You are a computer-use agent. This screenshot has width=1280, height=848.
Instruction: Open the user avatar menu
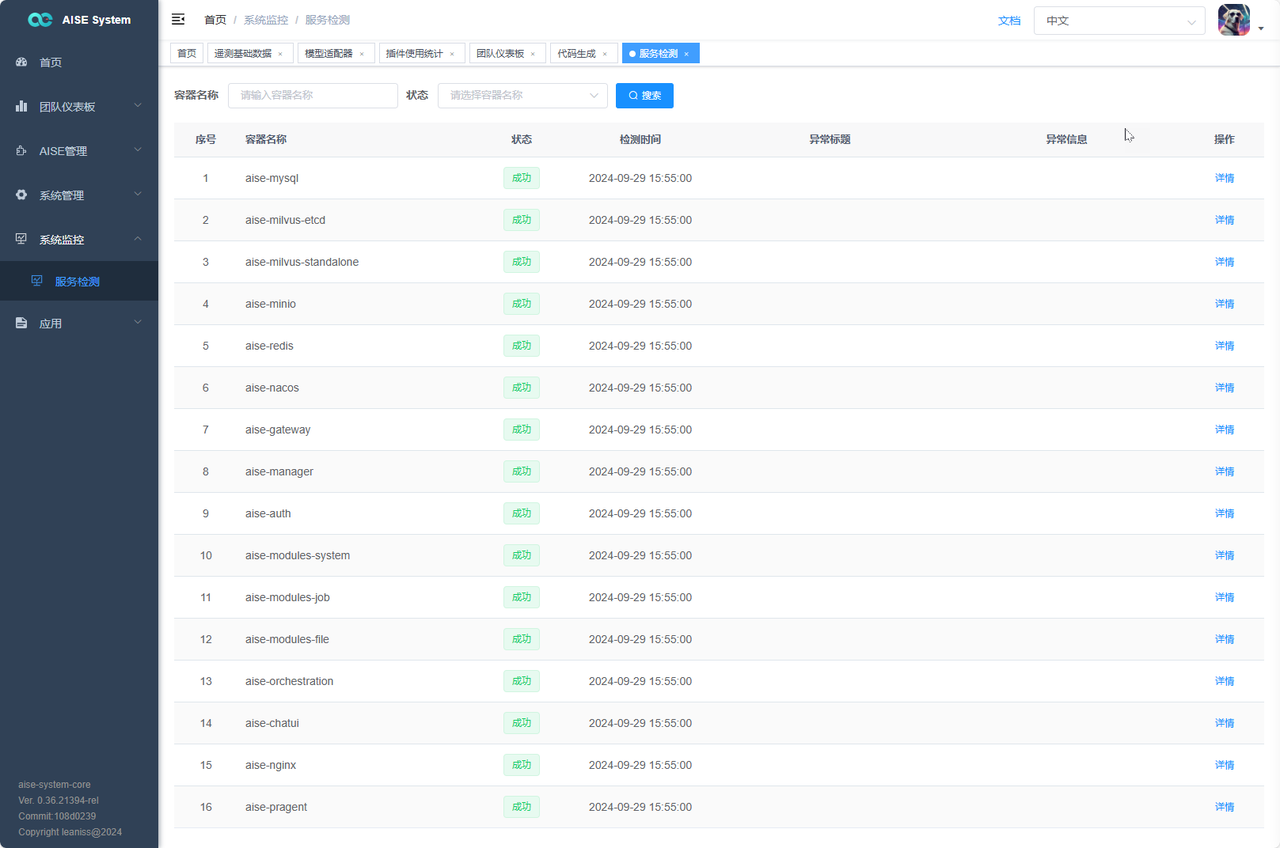point(1233,20)
